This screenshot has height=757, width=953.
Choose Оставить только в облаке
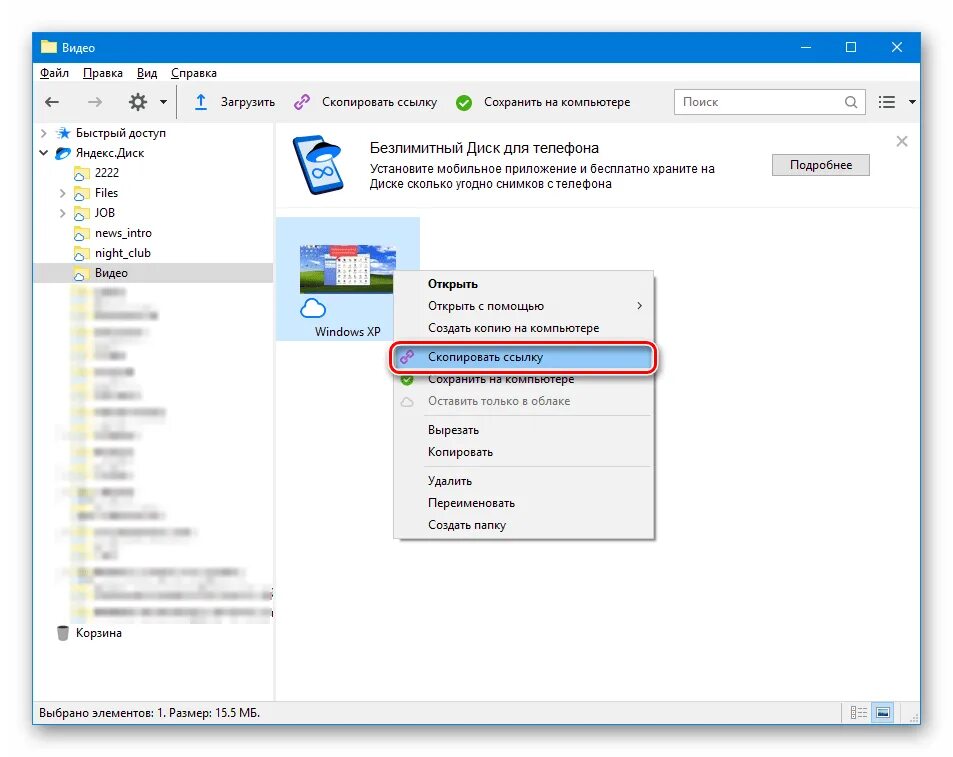click(x=524, y=401)
